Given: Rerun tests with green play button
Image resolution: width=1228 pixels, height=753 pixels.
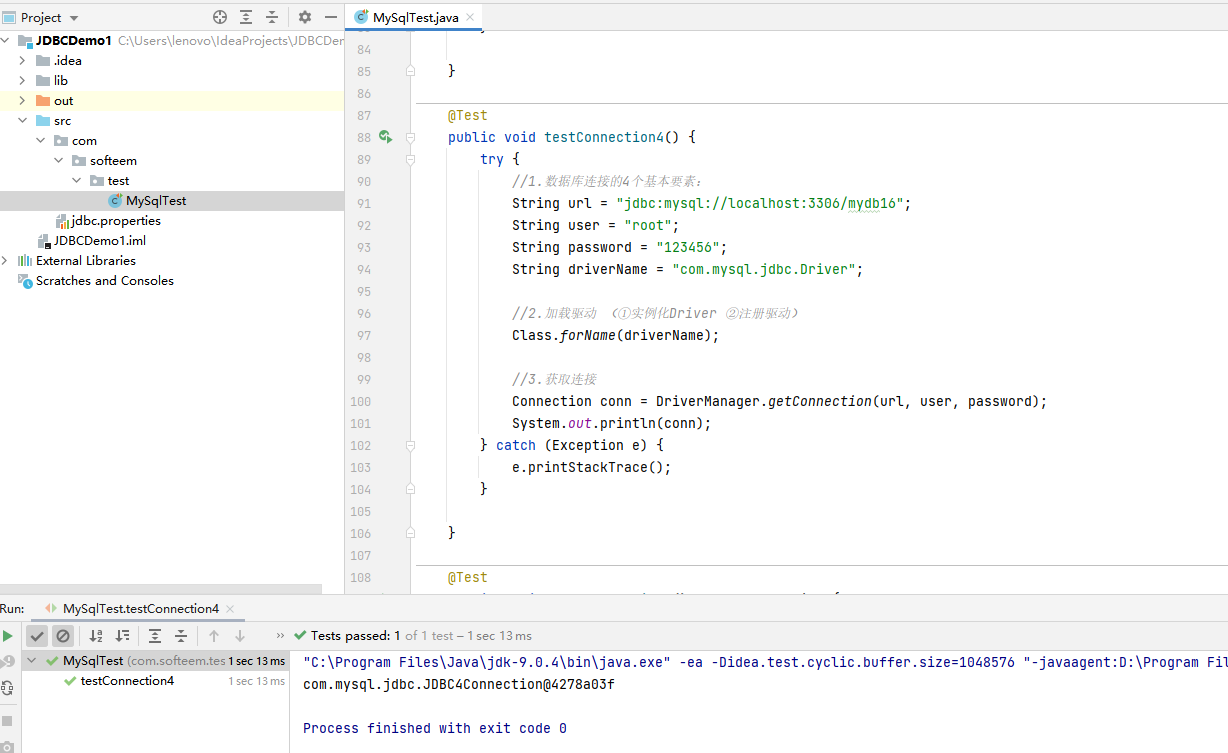Looking at the screenshot, I should (x=8, y=636).
